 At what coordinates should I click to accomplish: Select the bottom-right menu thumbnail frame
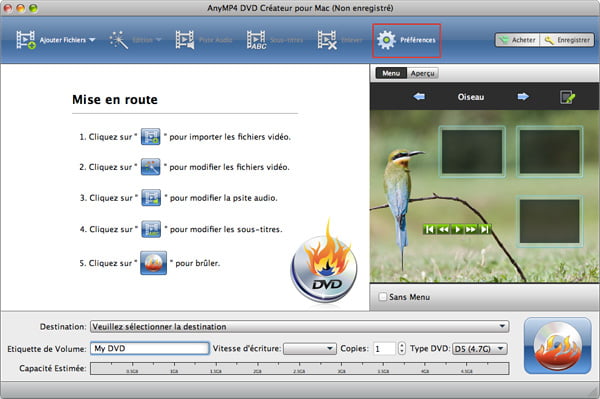[549, 221]
